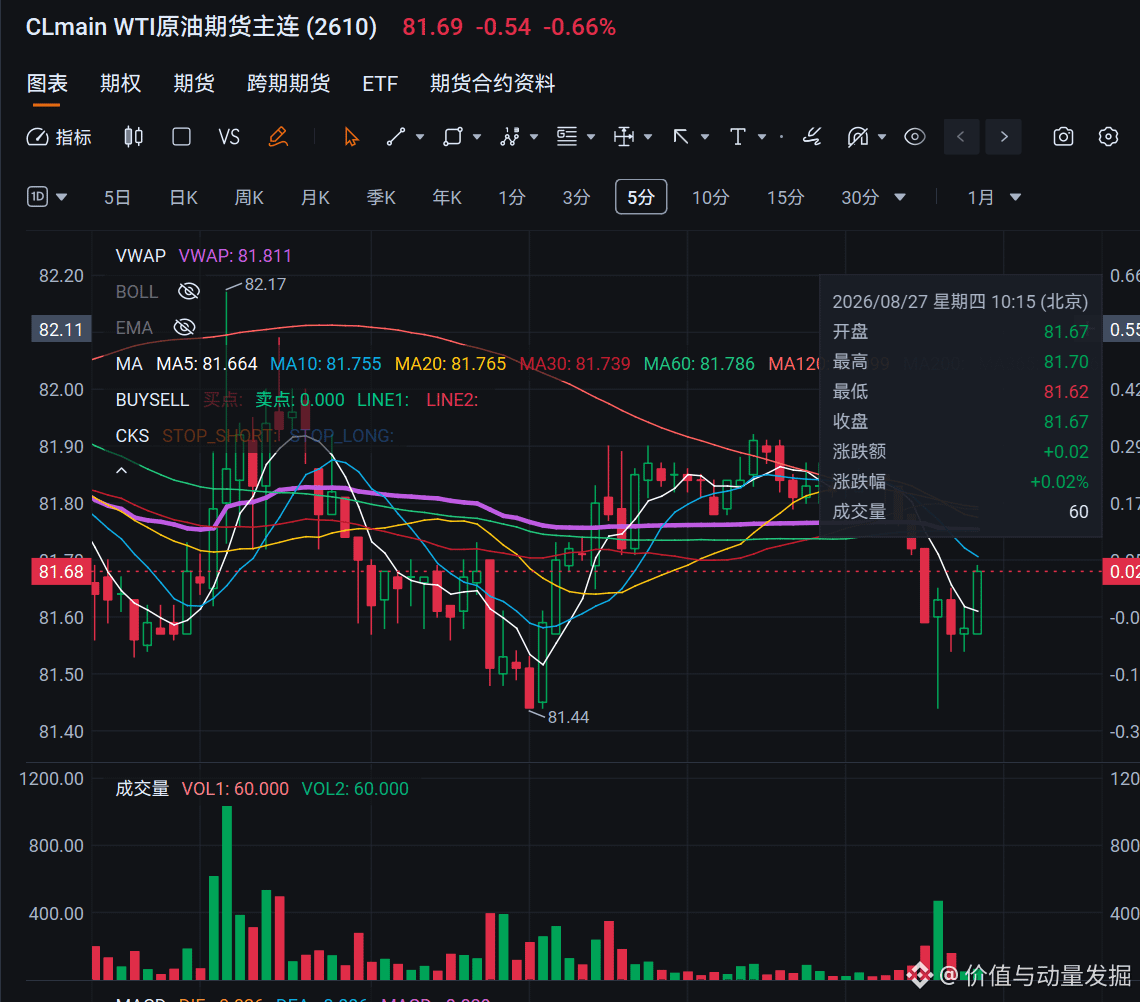1140x1002 pixels.
Task: Select the 月K timeframe
Action: coord(315,197)
